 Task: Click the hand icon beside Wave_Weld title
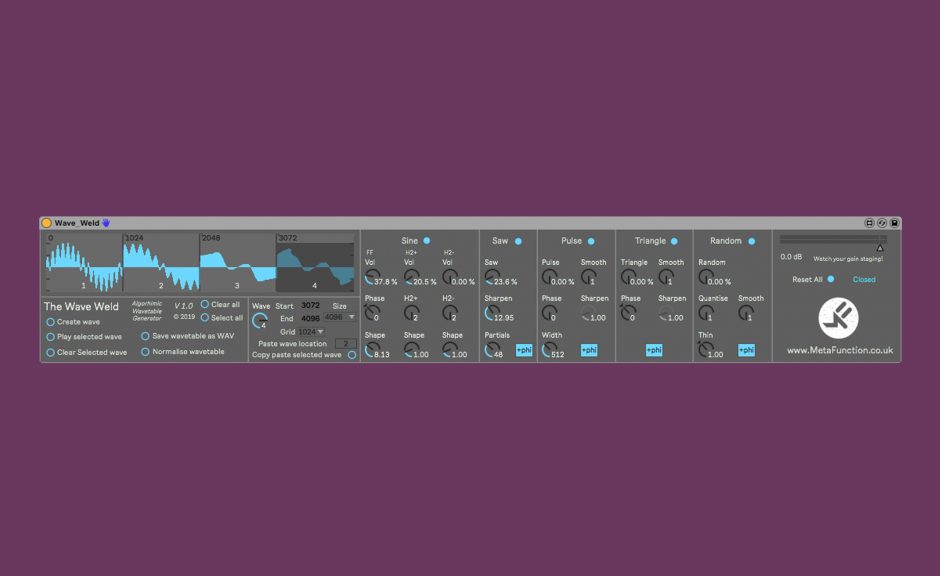click(x=107, y=223)
